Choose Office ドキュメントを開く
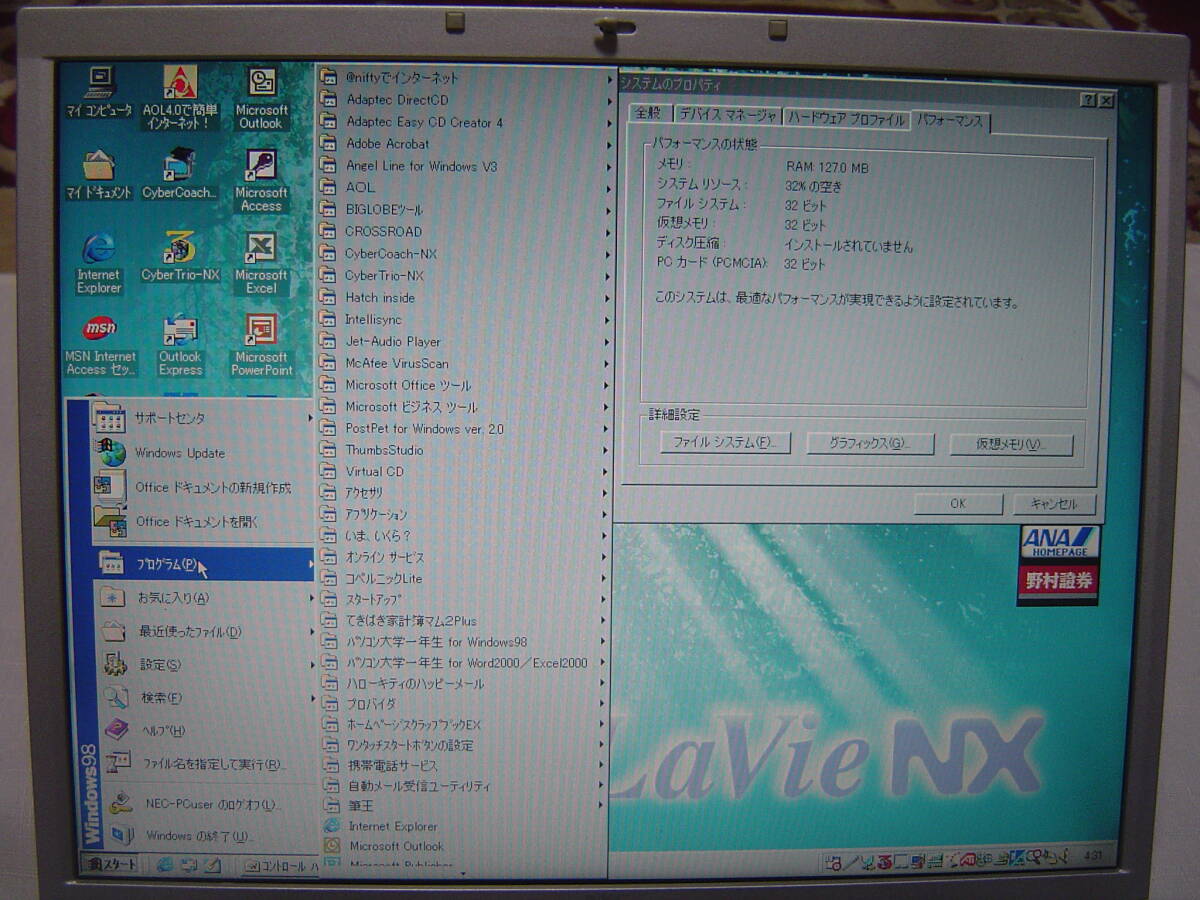The width and height of the screenshot is (1200, 900). [204, 521]
